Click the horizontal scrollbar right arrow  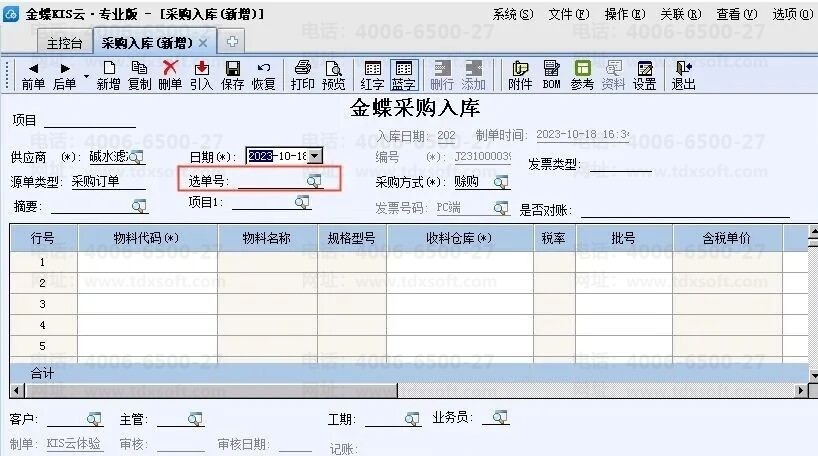coord(801,390)
